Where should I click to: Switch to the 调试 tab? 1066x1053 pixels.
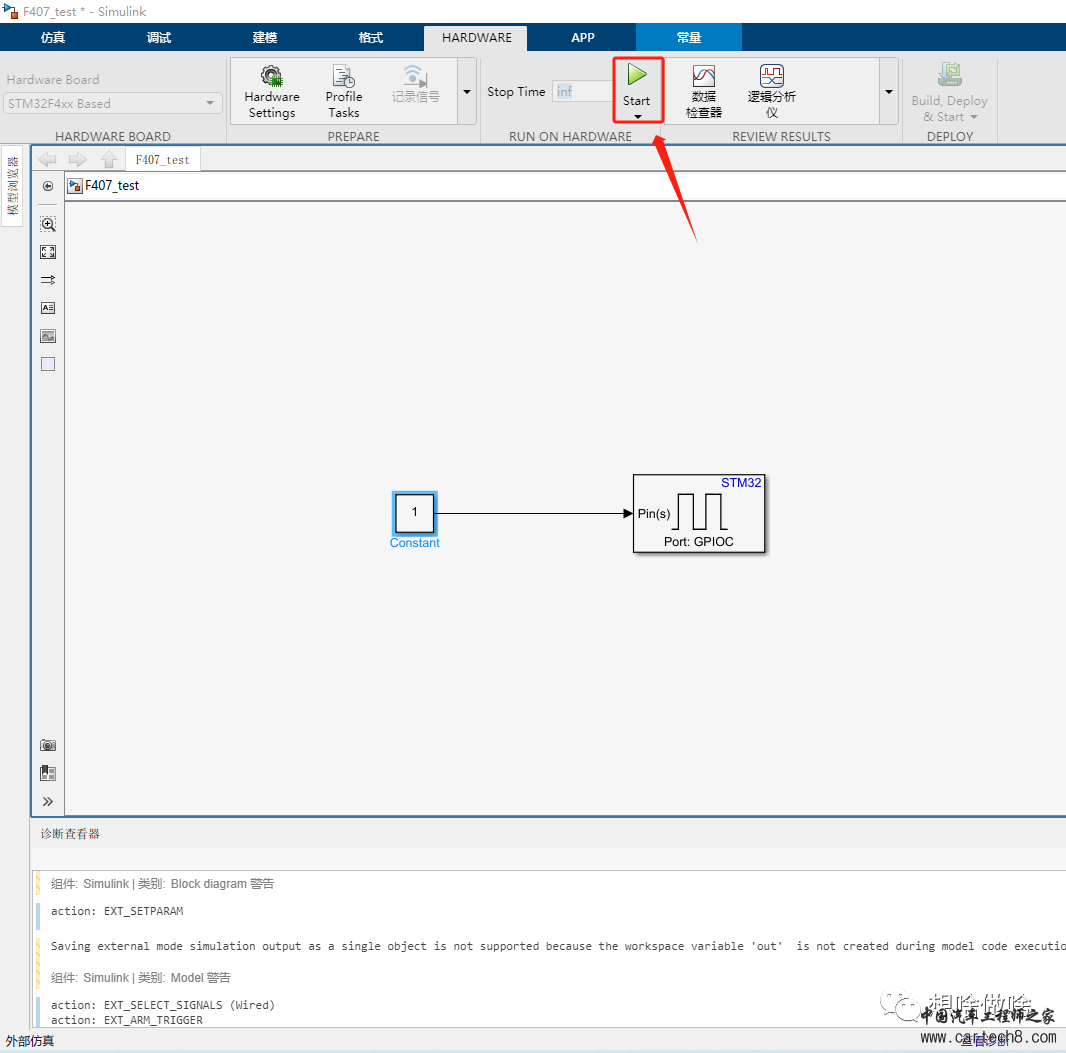pyautogui.click(x=159, y=37)
